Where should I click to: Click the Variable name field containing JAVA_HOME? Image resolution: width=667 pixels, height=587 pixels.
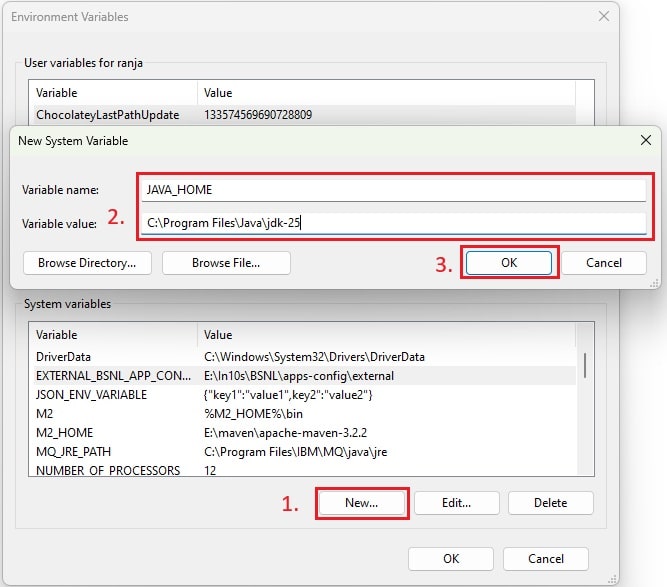[x=393, y=190]
